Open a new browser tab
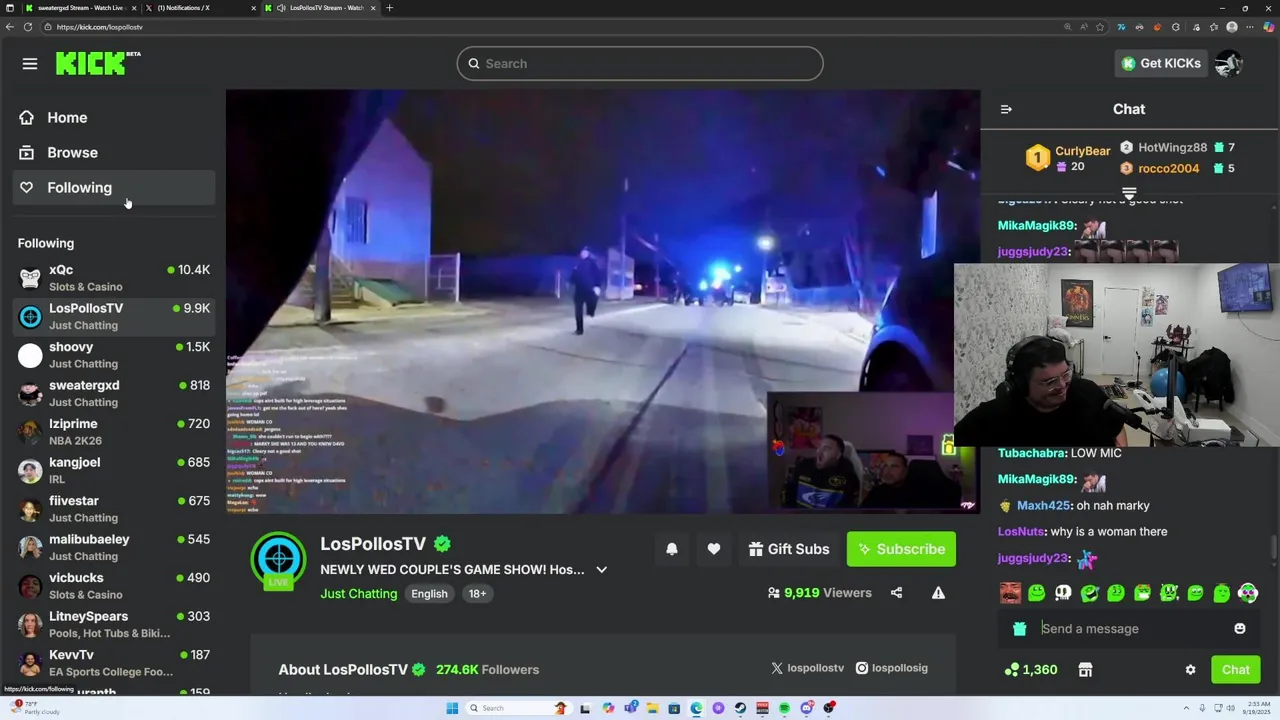Viewport: 1280px width, 720px height. click(x=389, y=8)
